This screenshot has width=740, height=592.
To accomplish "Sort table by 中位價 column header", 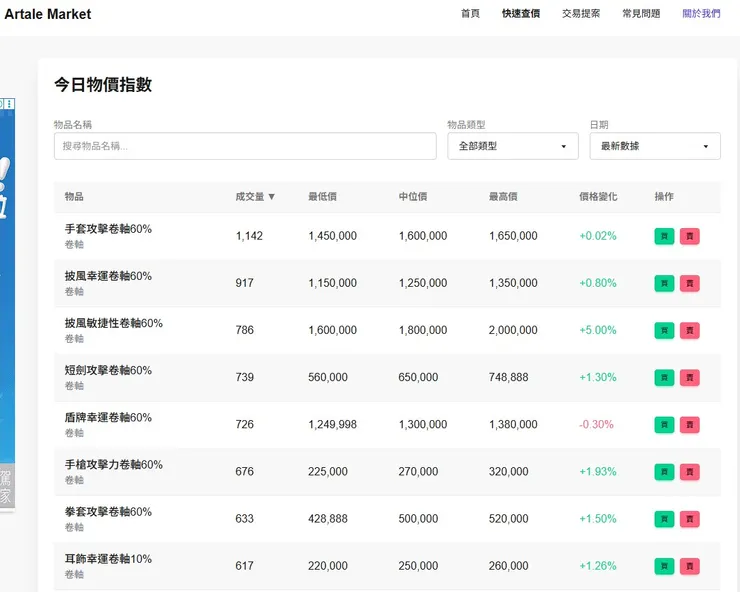I will tap(413, 196).
